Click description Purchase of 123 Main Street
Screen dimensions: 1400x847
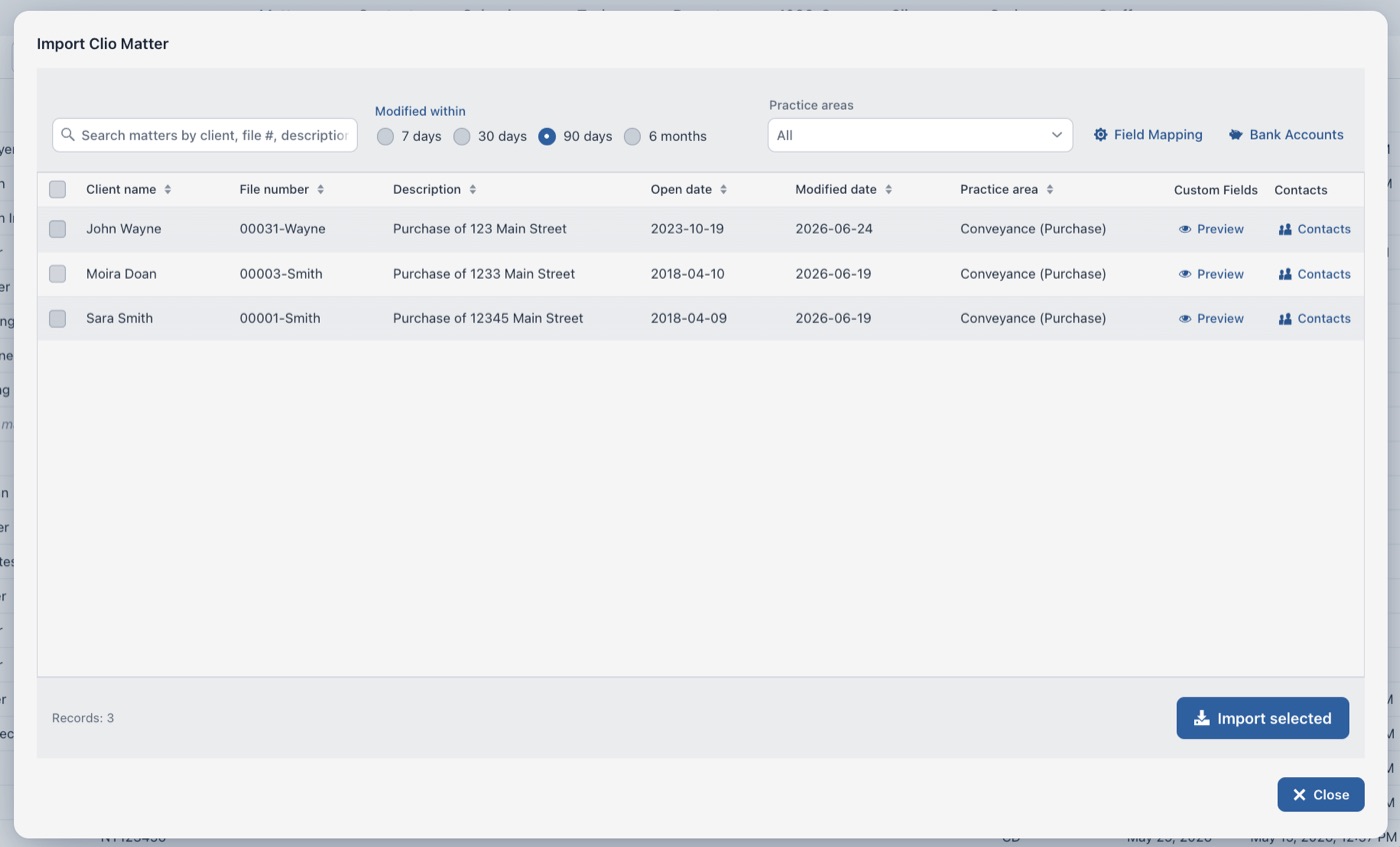pos(480,229)
